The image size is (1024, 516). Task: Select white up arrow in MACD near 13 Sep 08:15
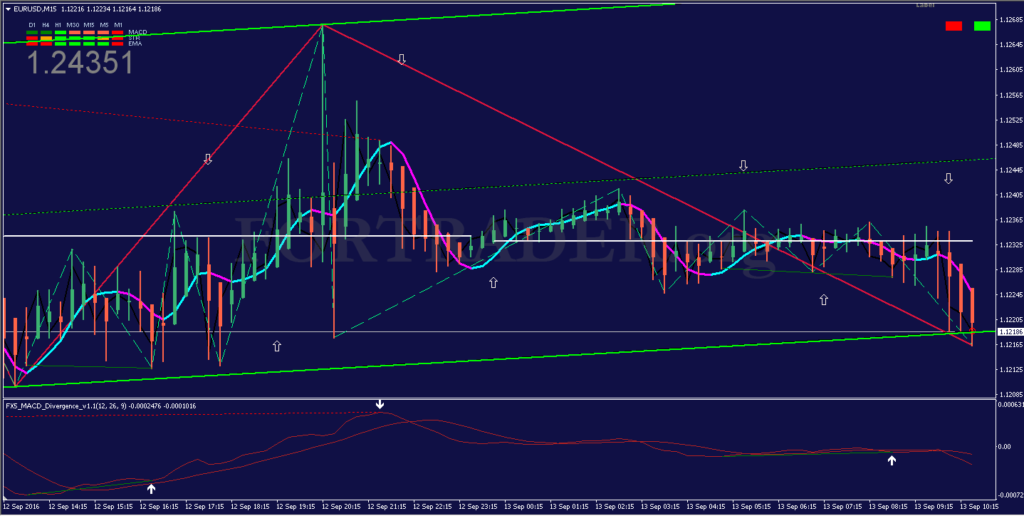coord(891,460)
